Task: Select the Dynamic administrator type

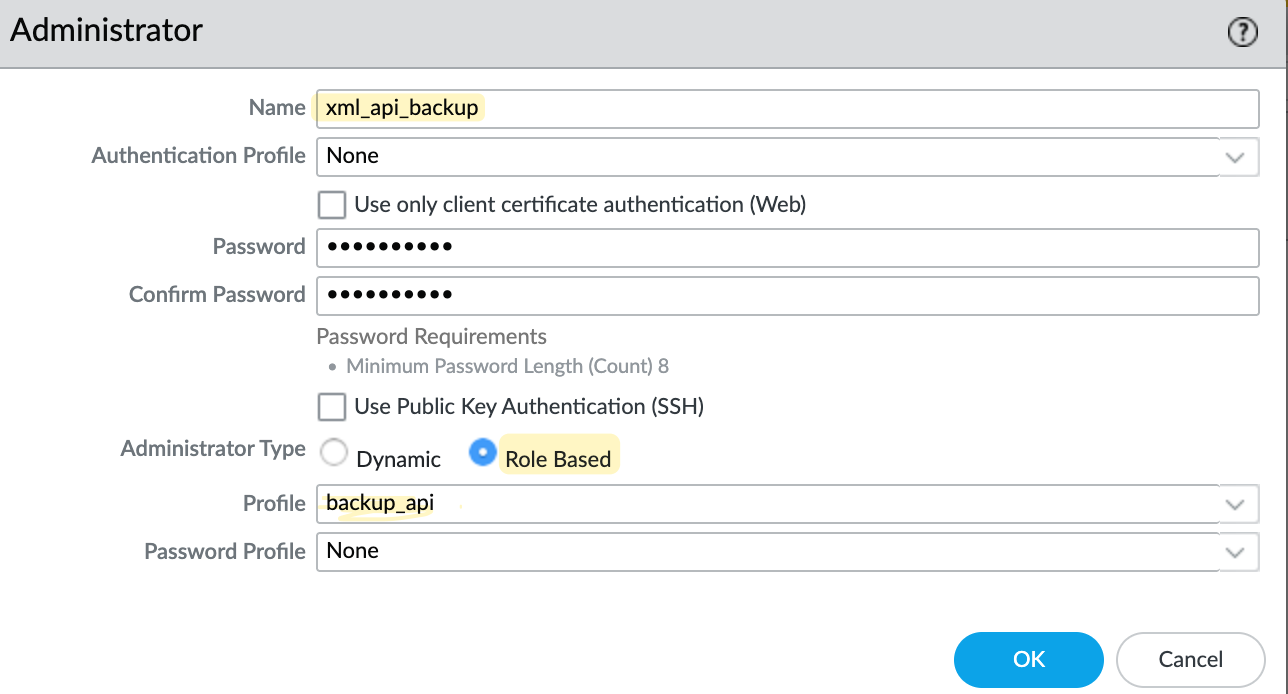Action: coord(333,454)
